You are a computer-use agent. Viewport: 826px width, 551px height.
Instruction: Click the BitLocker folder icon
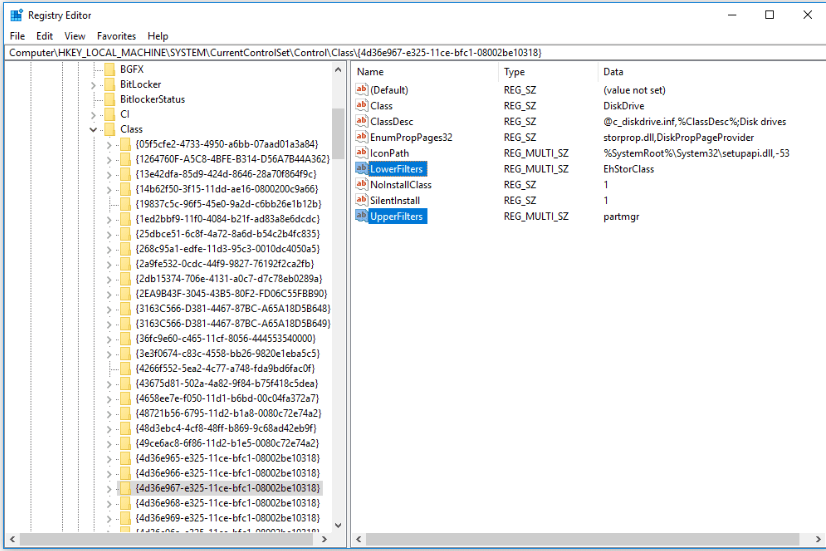pyautogui.click(x=110, y=84)
